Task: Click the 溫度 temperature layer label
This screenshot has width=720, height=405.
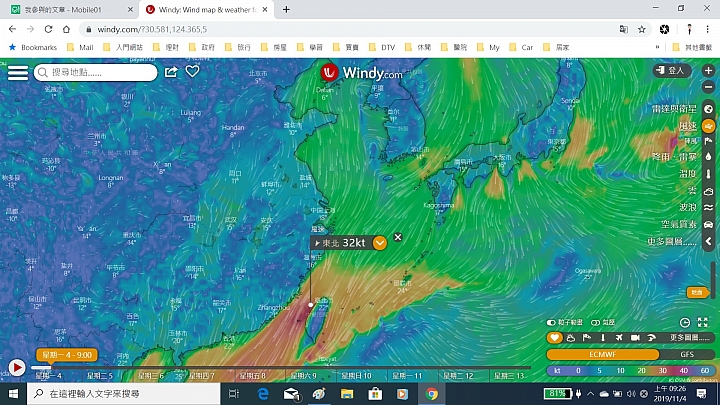Action: click(688, 174)
